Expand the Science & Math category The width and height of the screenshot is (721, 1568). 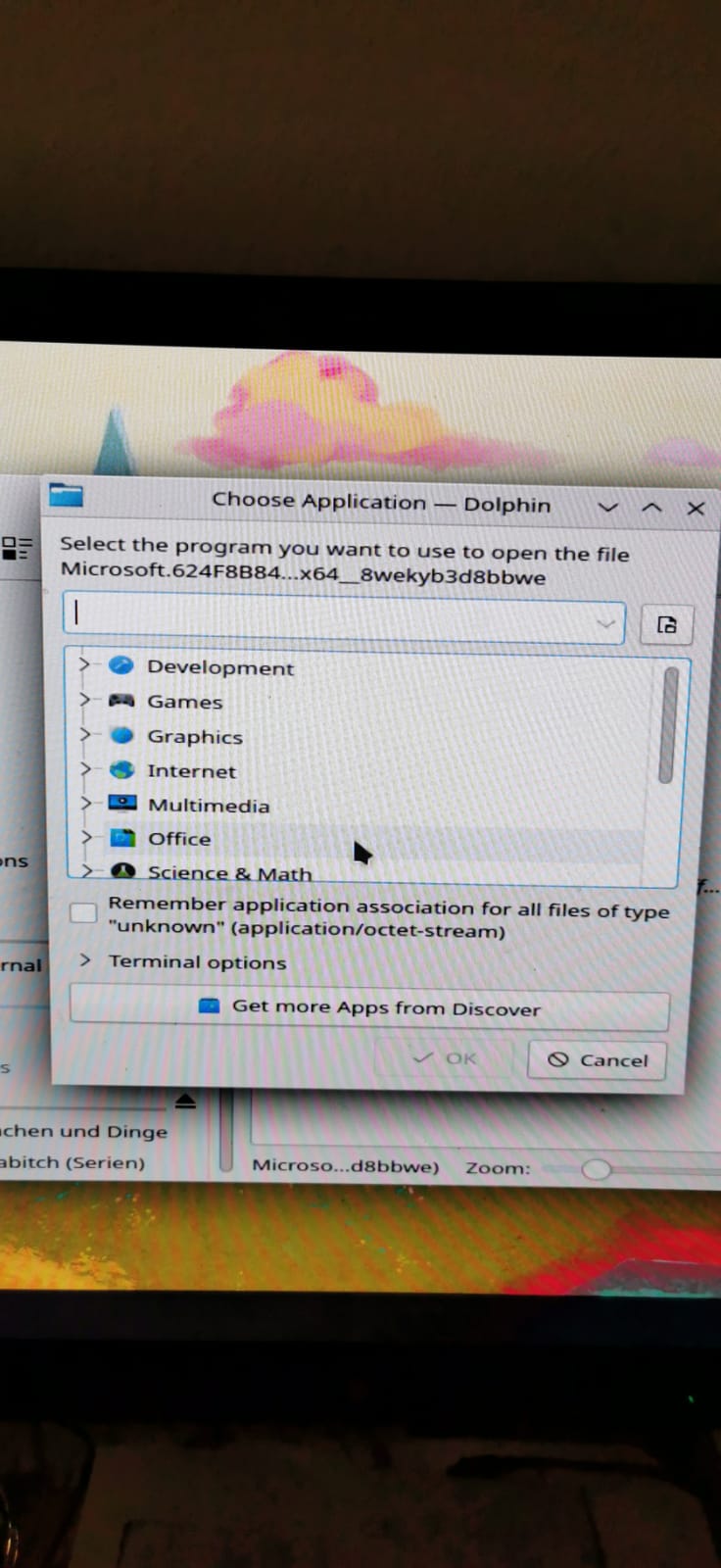[88, 869]
